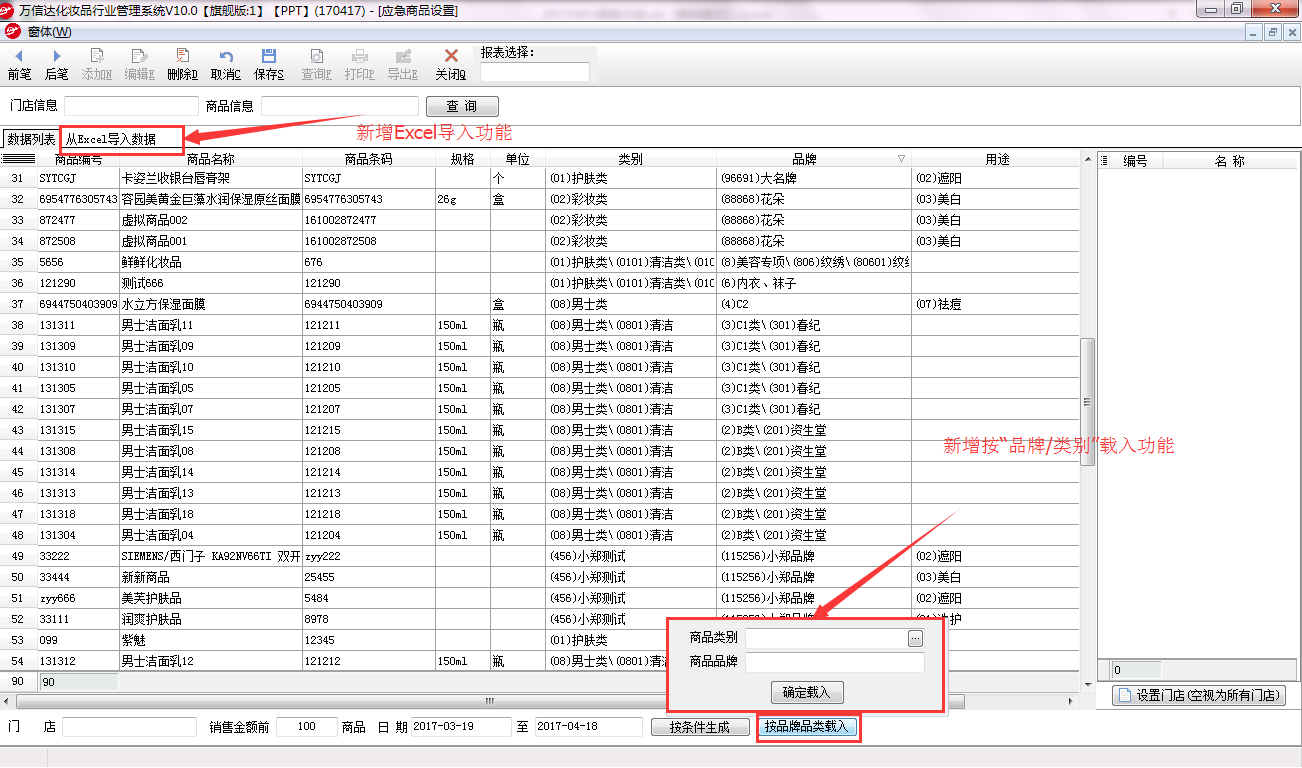Click the 按品牌品类载入 button
The width and height of the screenshot is (1302, 768).
pos(806,727)
